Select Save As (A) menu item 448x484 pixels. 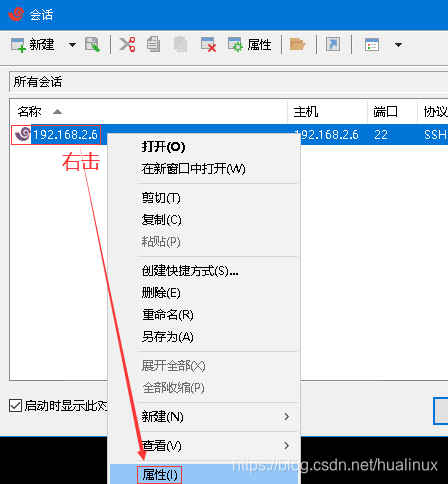tap(204, 337)
